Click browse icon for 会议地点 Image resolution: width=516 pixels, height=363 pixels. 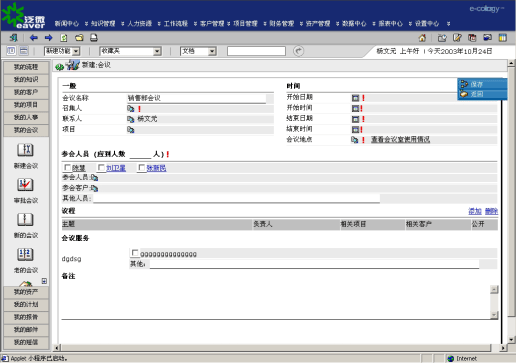(x=355, y=140)
